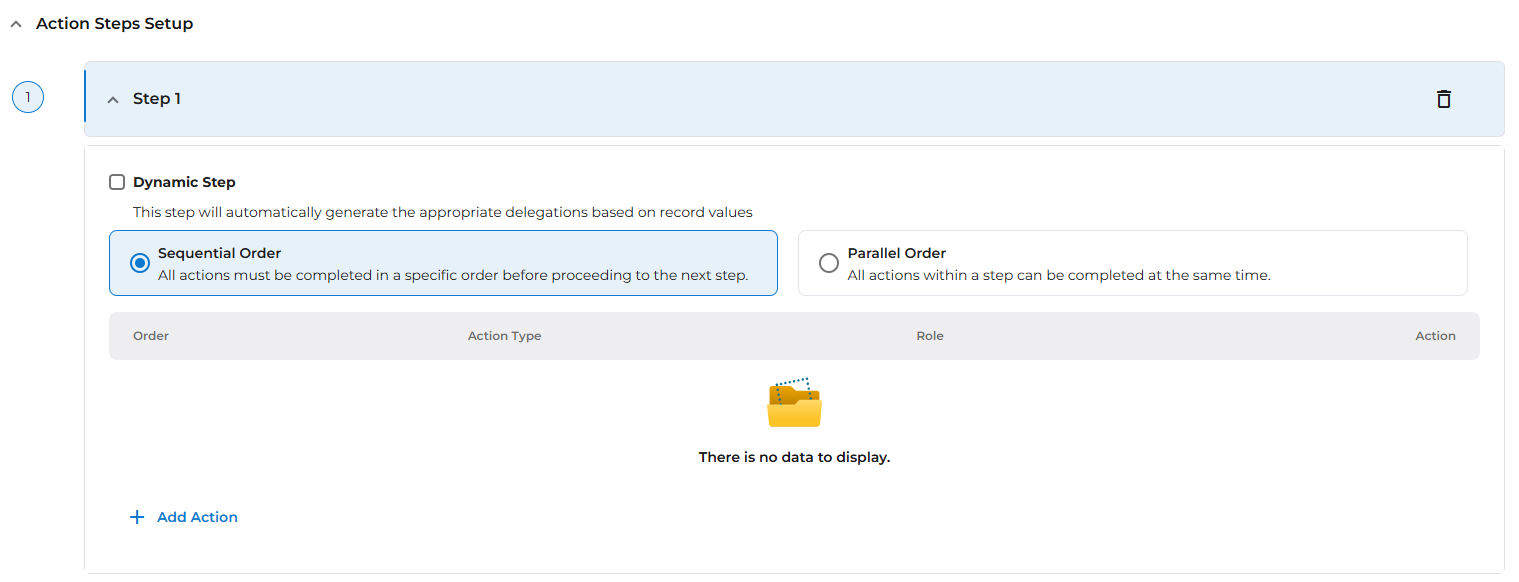Click the Dynamic Step label text
Image resolution: width=1519 pixels, height=582 pixels.
click(184, 182)
